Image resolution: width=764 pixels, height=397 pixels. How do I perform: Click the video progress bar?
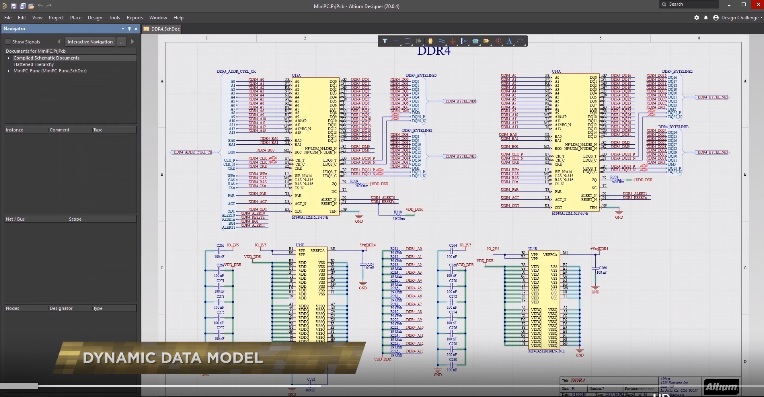pos(382,386)
